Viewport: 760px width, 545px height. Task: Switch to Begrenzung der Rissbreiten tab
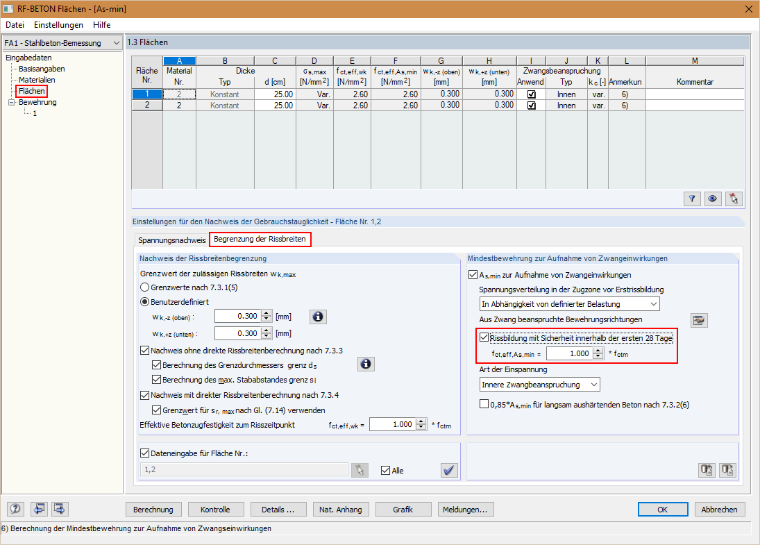pyautogui.click(x=260, y=239)
